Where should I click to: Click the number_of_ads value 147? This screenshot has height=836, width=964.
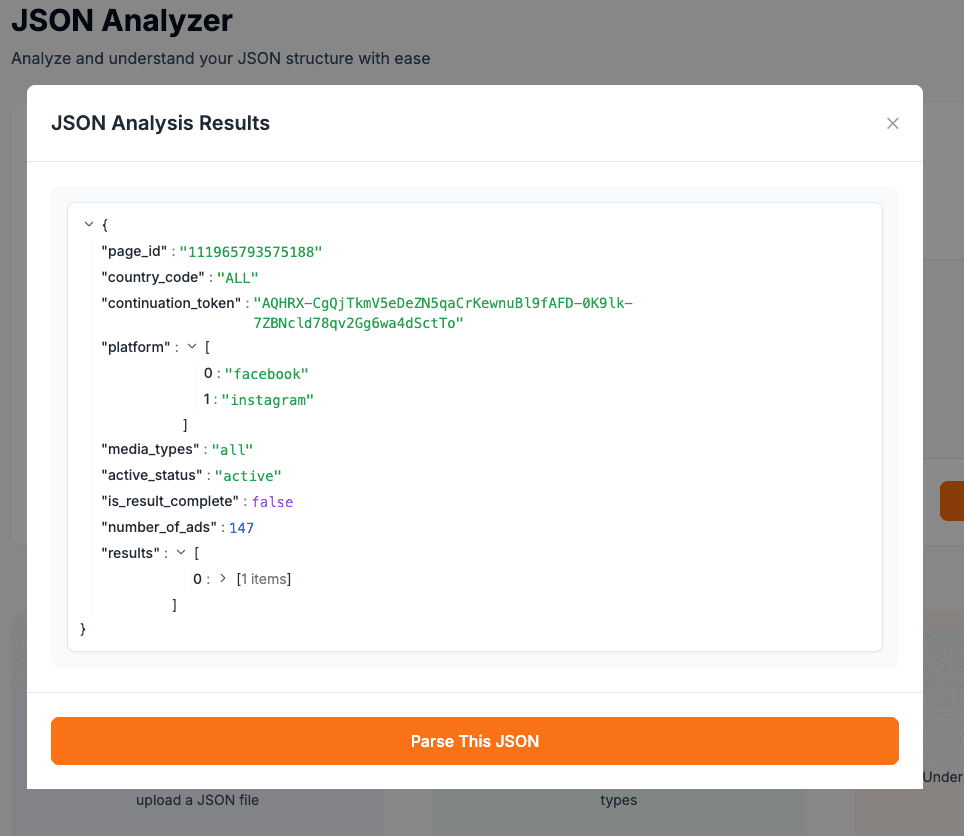tap(239, 527)
